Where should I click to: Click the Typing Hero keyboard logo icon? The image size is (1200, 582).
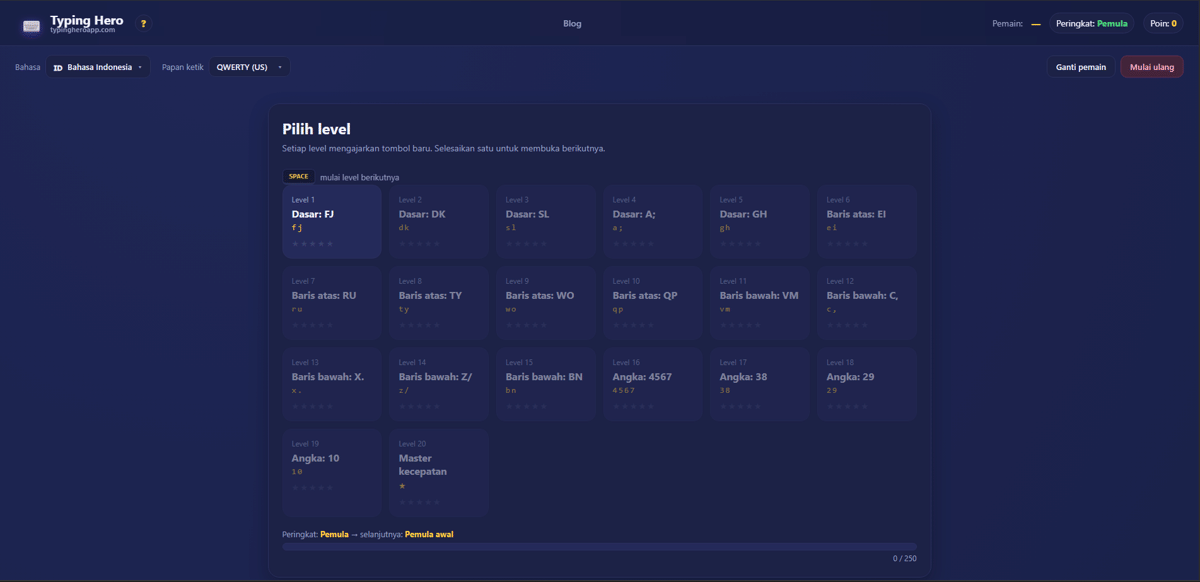click(x=31, y=26)
